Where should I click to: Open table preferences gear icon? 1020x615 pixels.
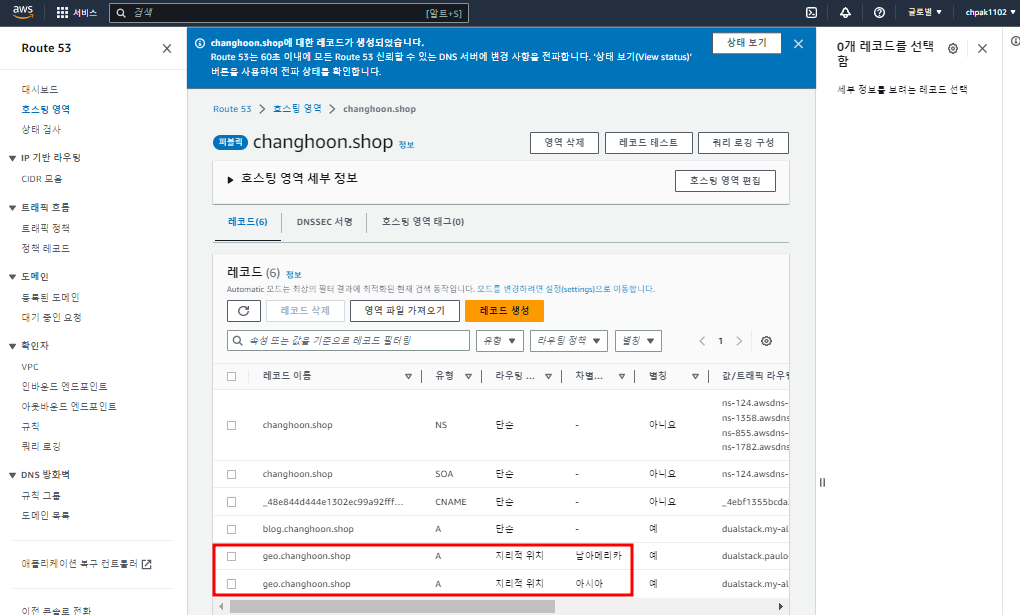click(x=766, y=341)
